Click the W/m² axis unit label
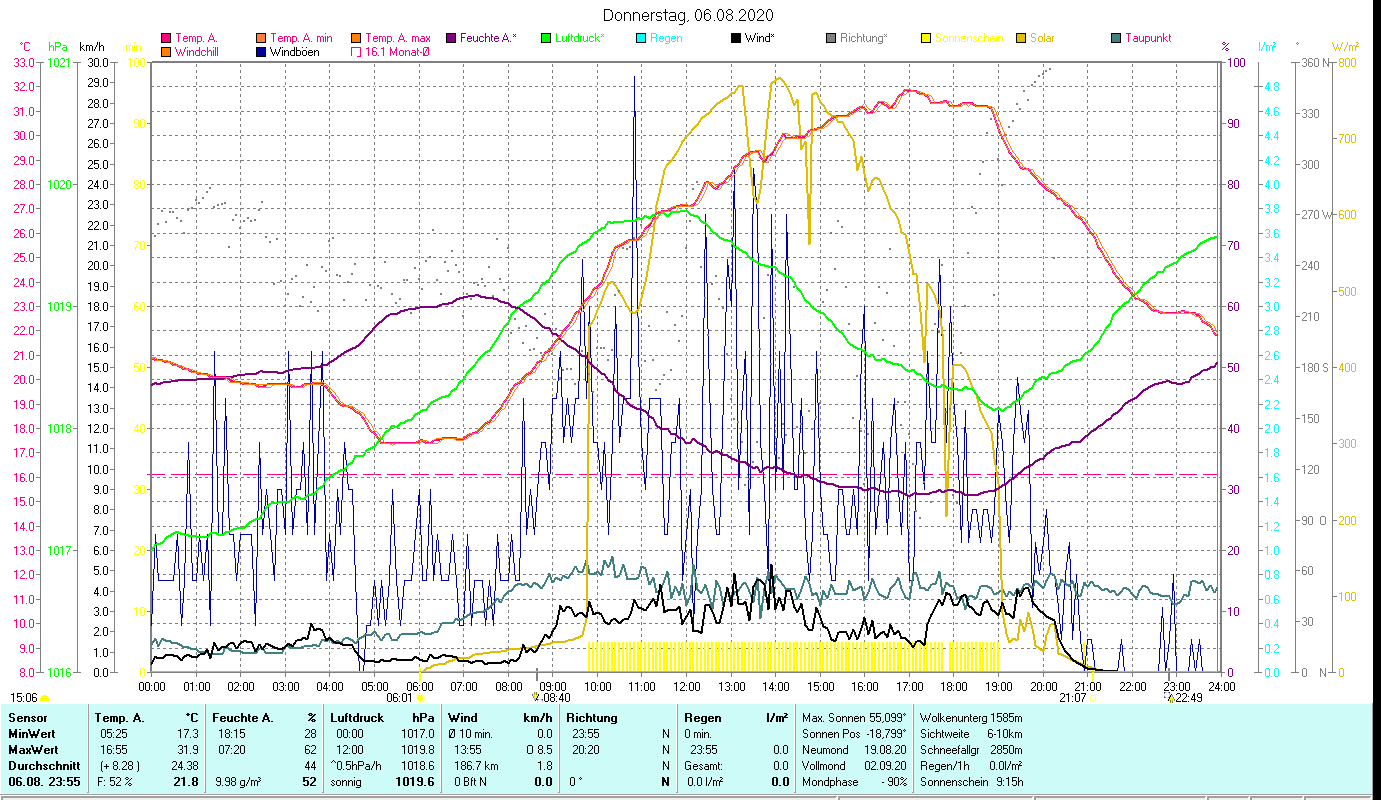This screenshot has height=800, width=1381. pyautogui.click(x=1346, y=47)
